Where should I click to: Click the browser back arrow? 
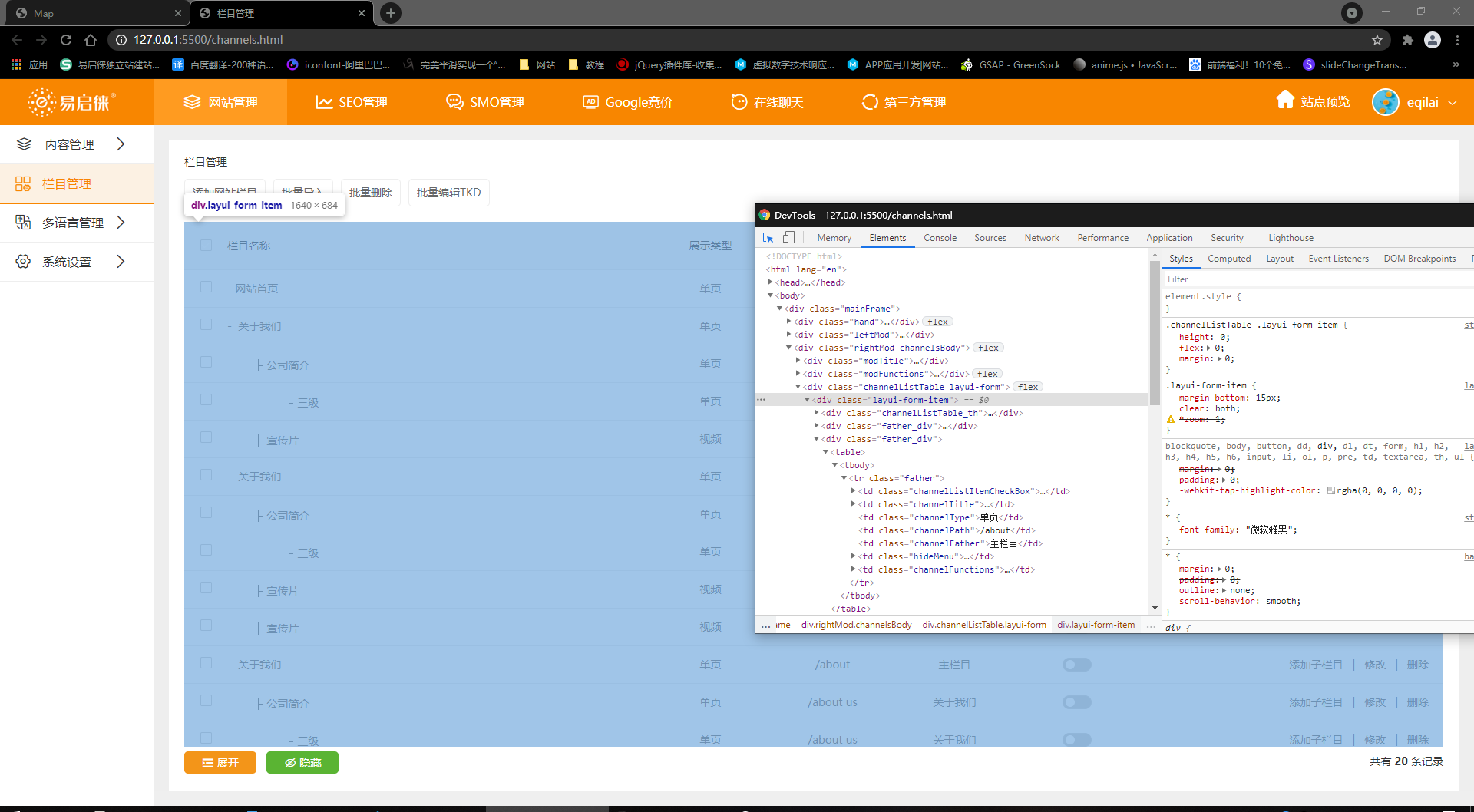click(17, 40)
